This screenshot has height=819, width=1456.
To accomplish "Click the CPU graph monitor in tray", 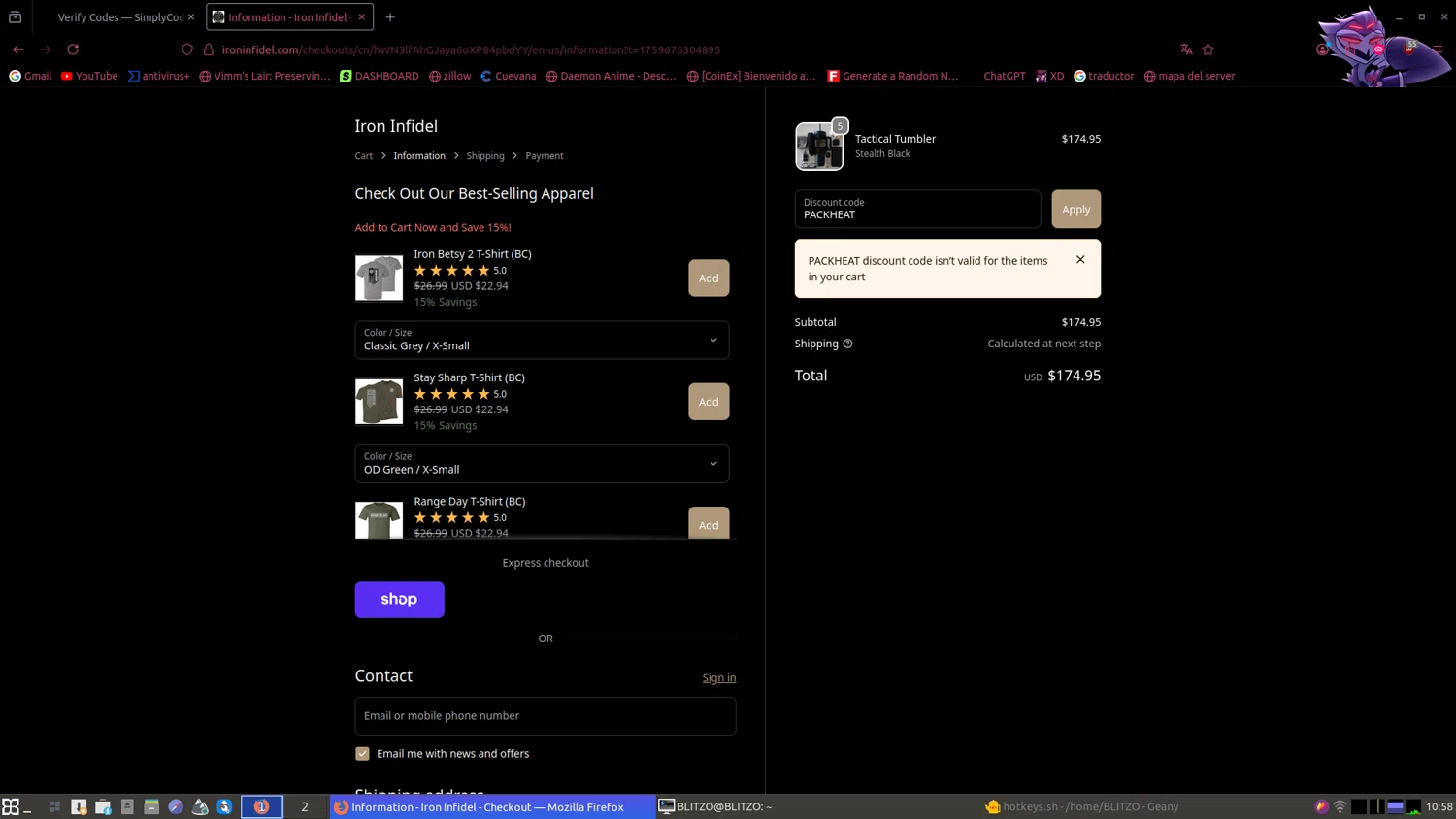I will tap(1414, 806).
